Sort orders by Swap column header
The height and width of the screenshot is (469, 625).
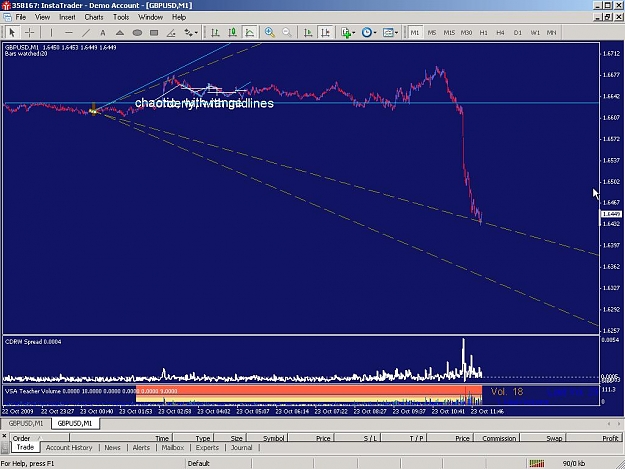pos(543,438)
